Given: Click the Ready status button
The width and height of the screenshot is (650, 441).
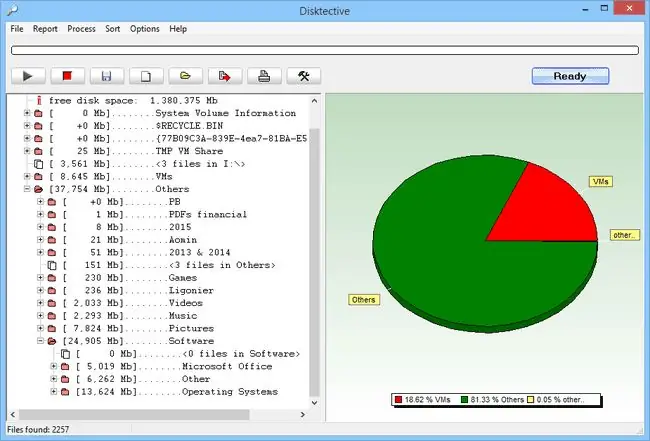Looking at the screenshot, I should coord(570,76).
